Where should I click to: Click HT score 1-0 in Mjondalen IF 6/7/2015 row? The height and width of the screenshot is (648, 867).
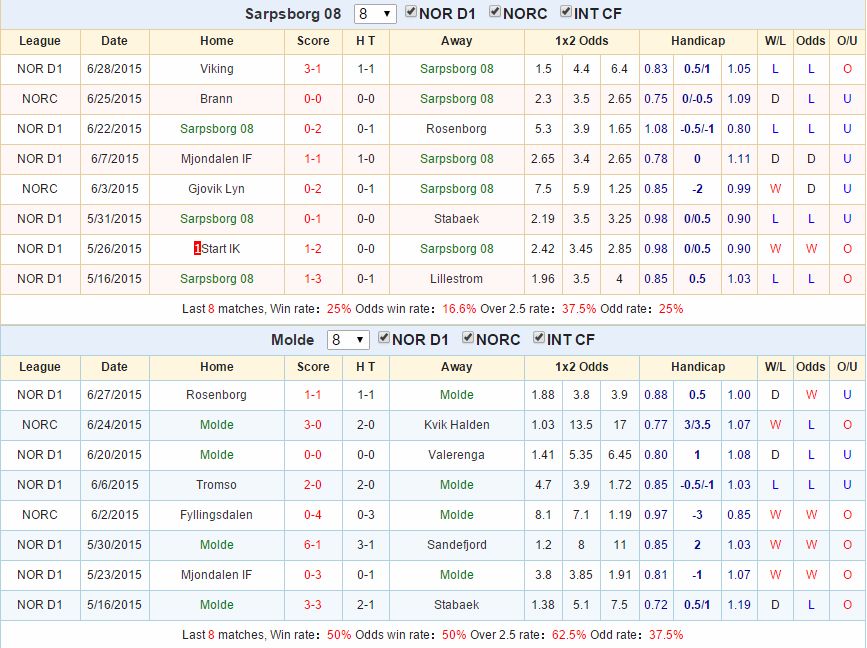point(365,159)
